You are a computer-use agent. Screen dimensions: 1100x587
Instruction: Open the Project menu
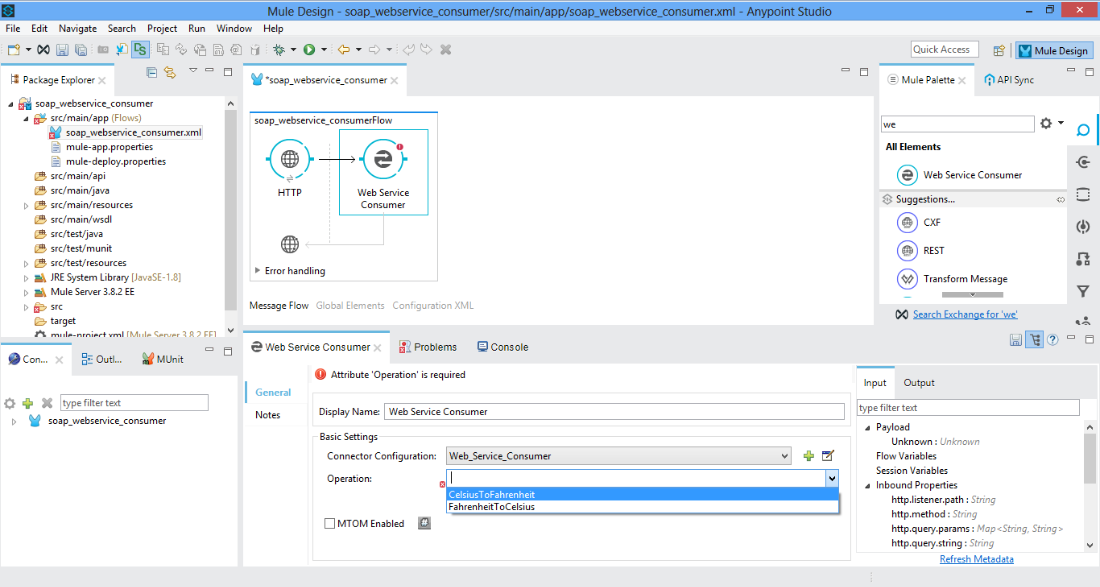[162, 29]
